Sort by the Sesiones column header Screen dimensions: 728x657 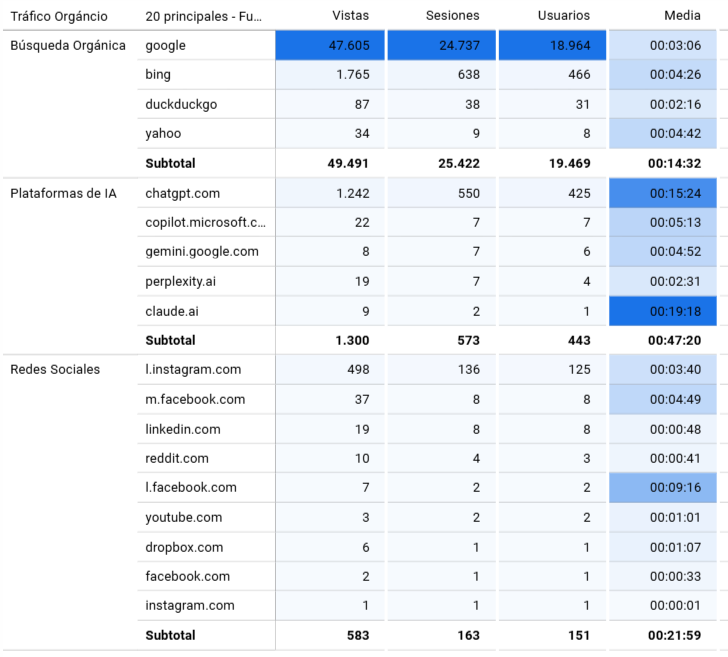(452, 16)
